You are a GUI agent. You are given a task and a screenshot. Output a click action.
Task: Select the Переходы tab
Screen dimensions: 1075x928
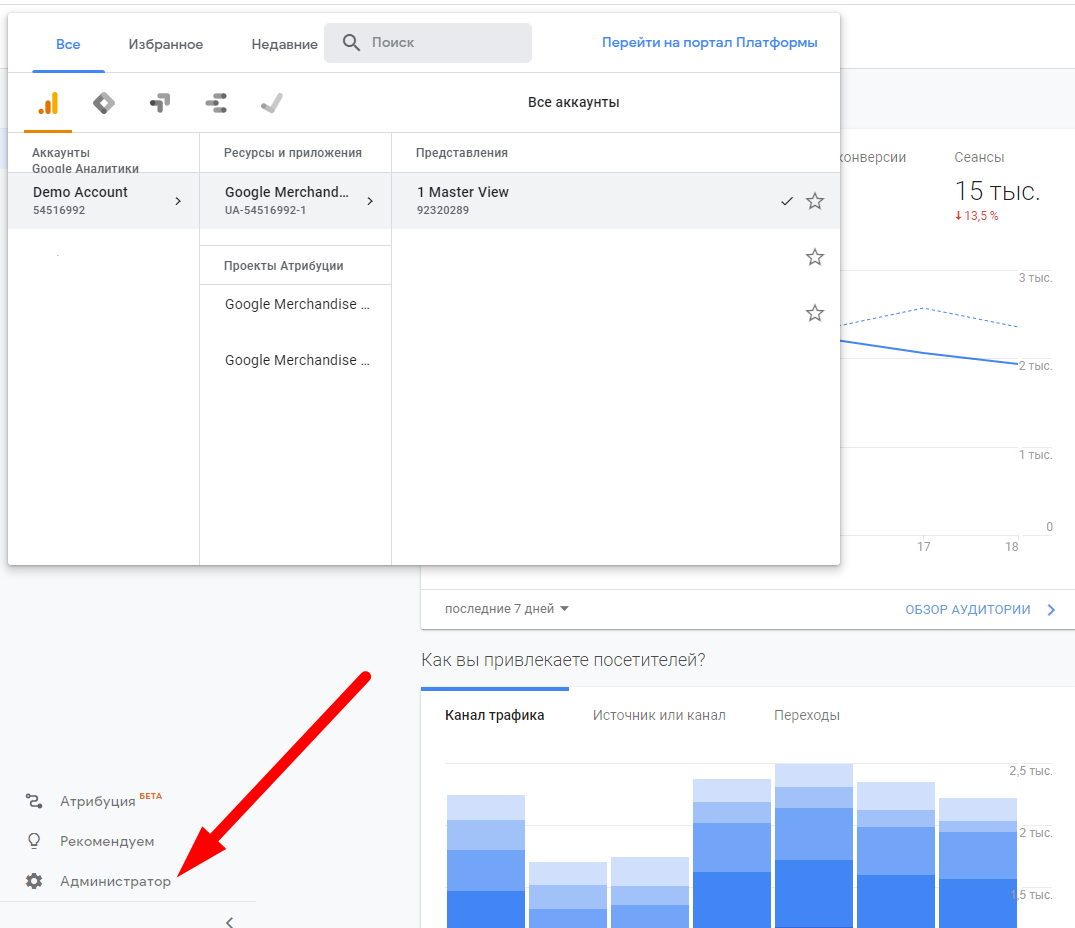[807, 715]
